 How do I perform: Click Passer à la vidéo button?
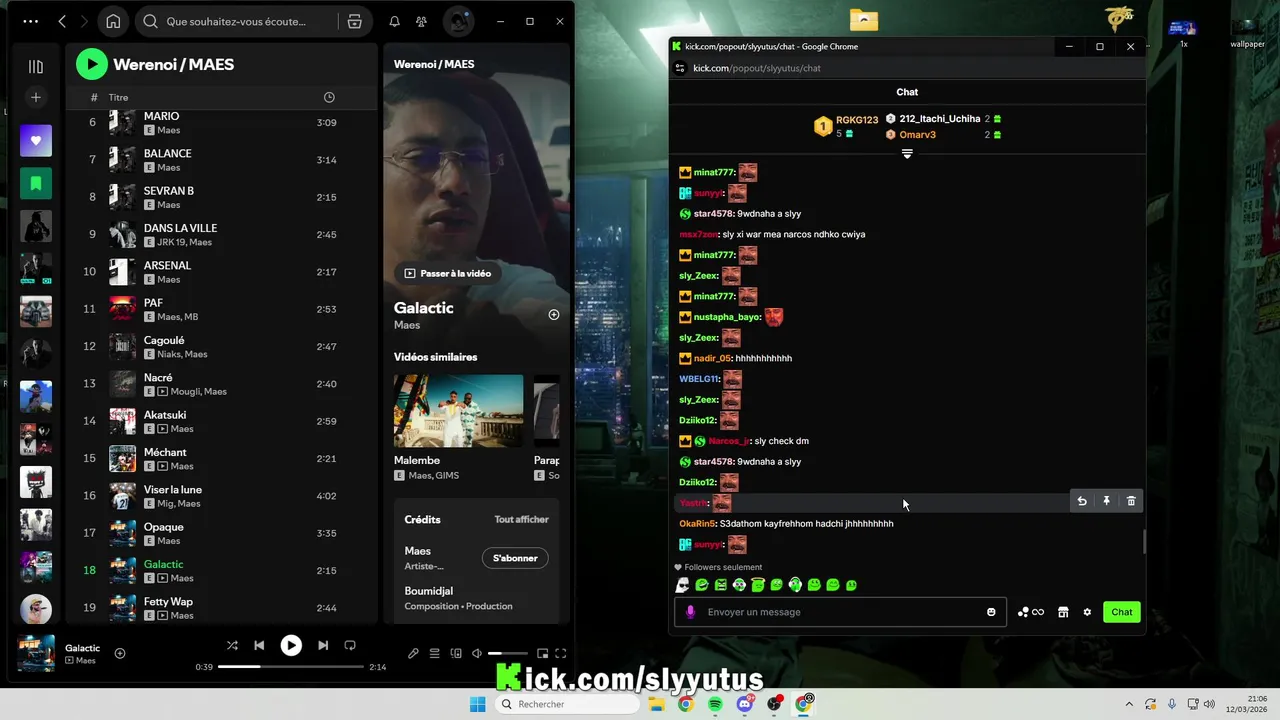(447, 273)
